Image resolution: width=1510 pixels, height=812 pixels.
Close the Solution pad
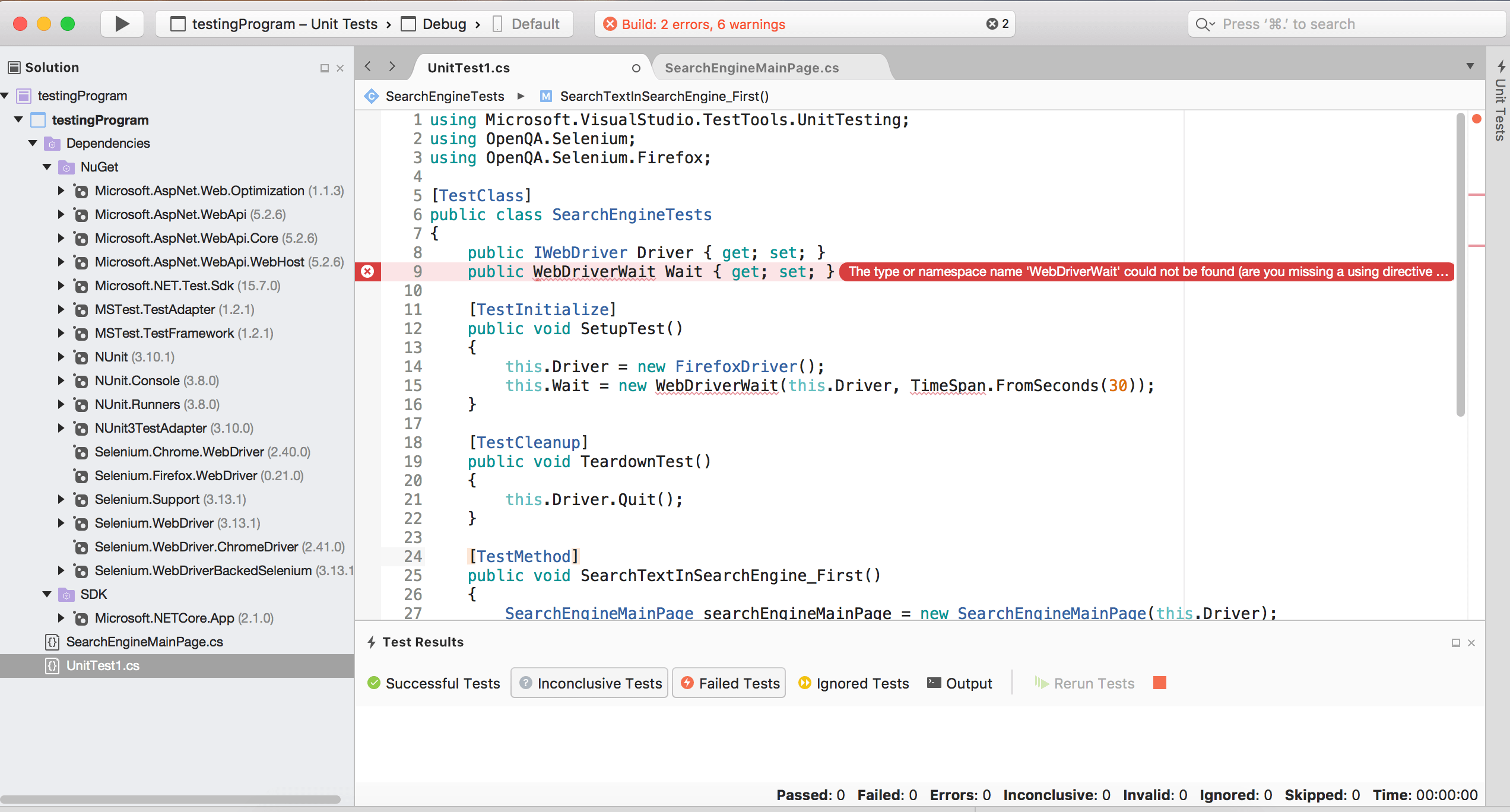340,68
